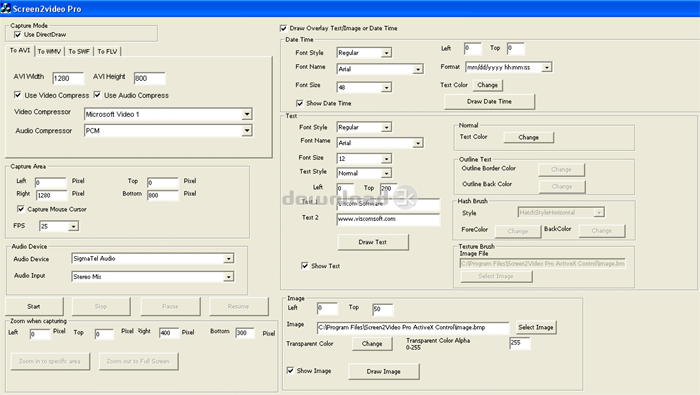Click the Image section Top field
The width and height of the screenshot is (700, 395).
[x=383, y=309]
